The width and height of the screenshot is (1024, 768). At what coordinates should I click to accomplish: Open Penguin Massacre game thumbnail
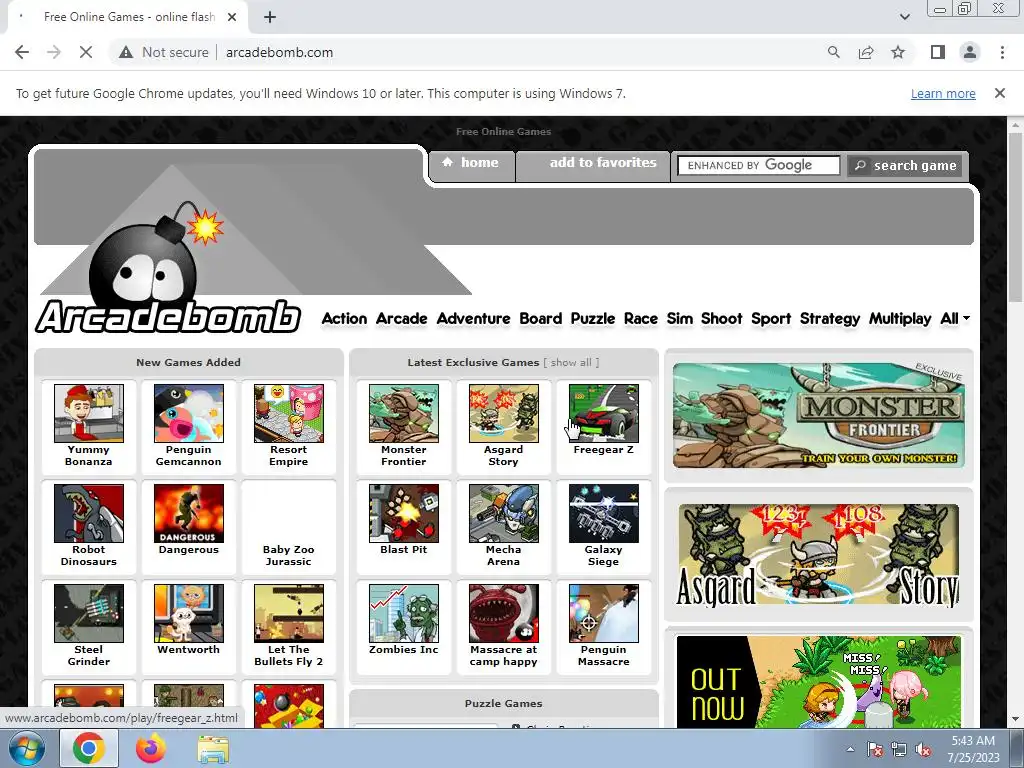[x=603, y=613]
